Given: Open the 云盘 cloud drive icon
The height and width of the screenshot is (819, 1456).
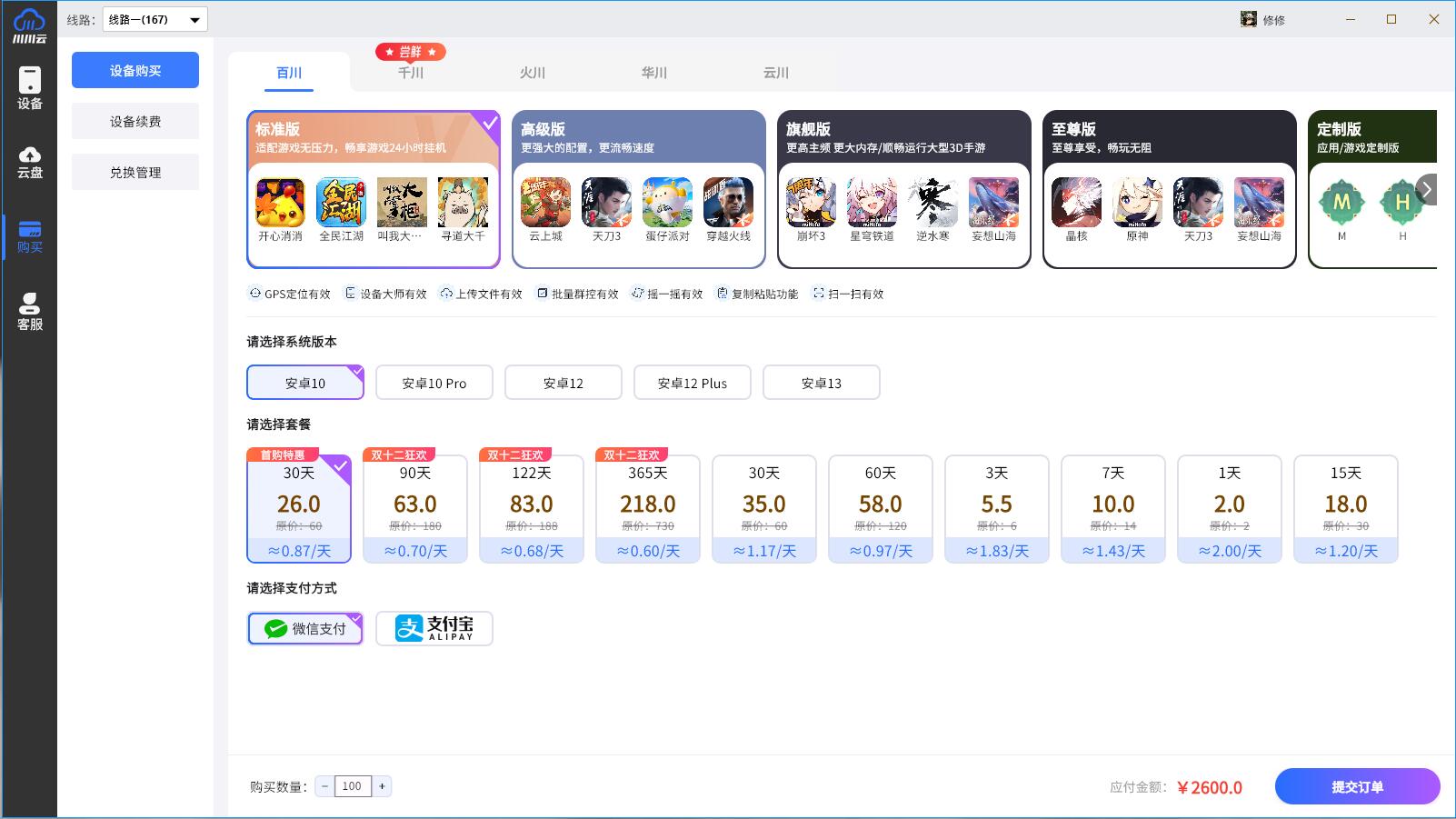Looking at the screenshot, I should coord(29,162).
